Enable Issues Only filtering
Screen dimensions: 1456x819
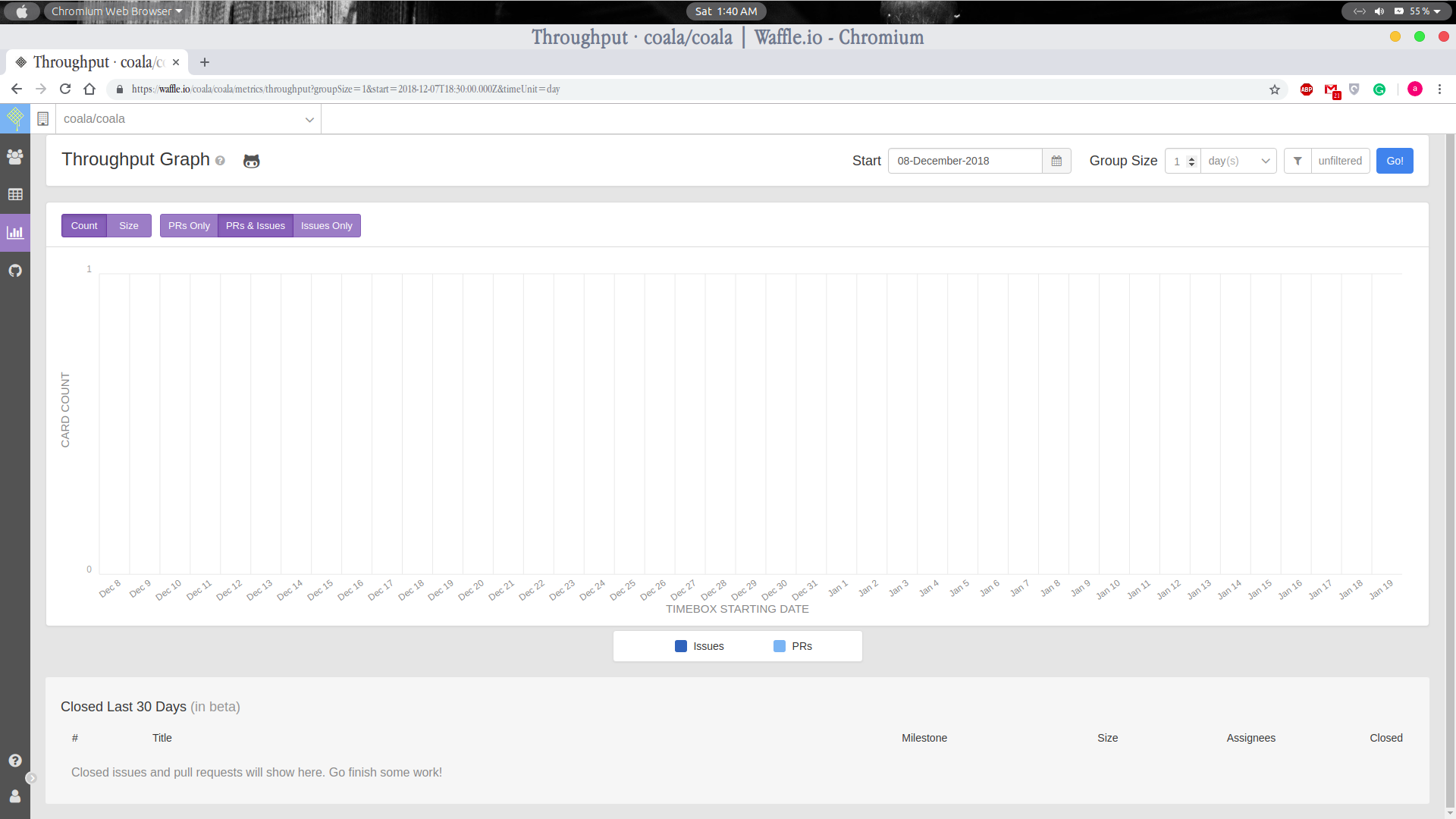click(326, 225)
